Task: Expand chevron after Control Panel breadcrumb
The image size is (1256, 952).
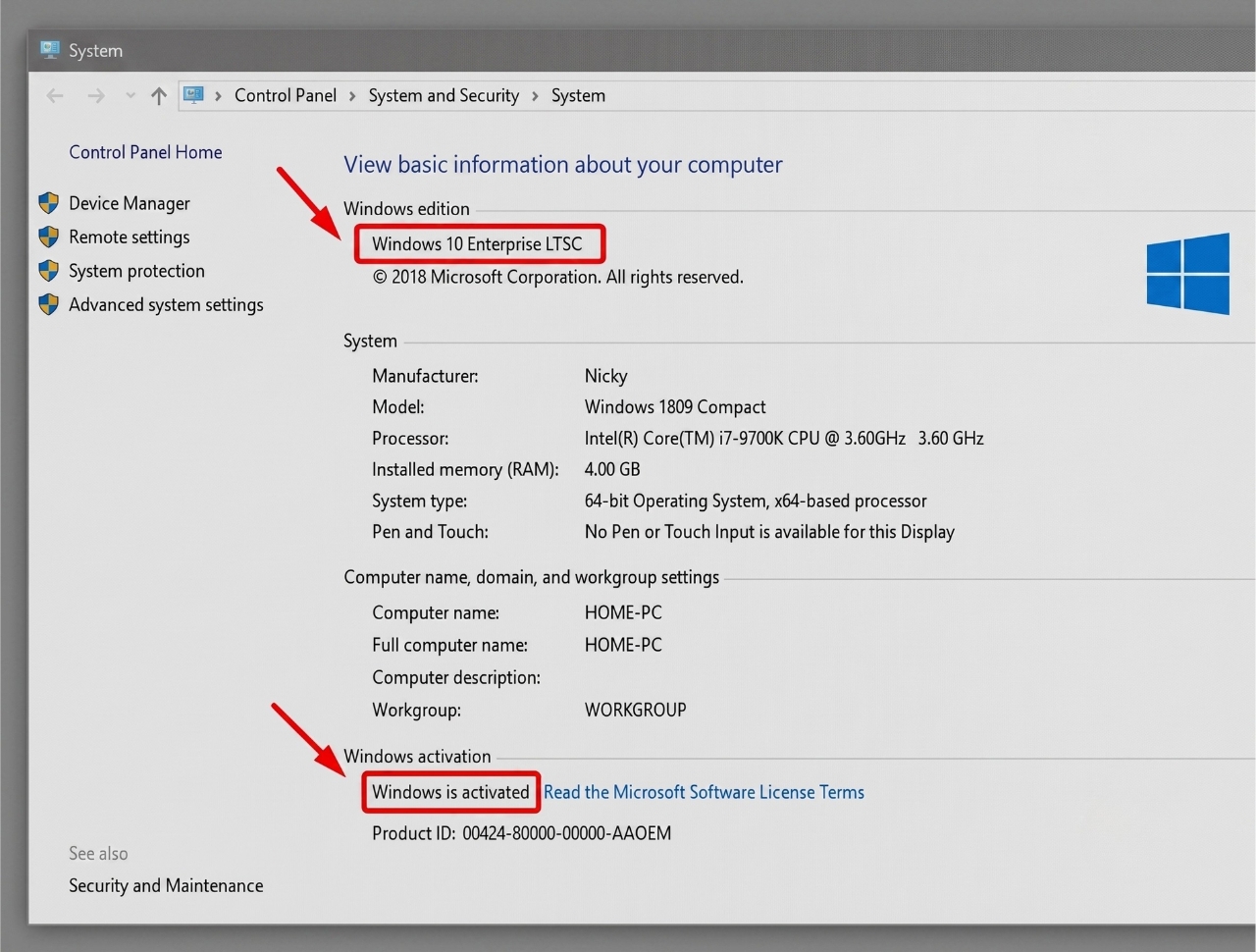Action: 352,96
